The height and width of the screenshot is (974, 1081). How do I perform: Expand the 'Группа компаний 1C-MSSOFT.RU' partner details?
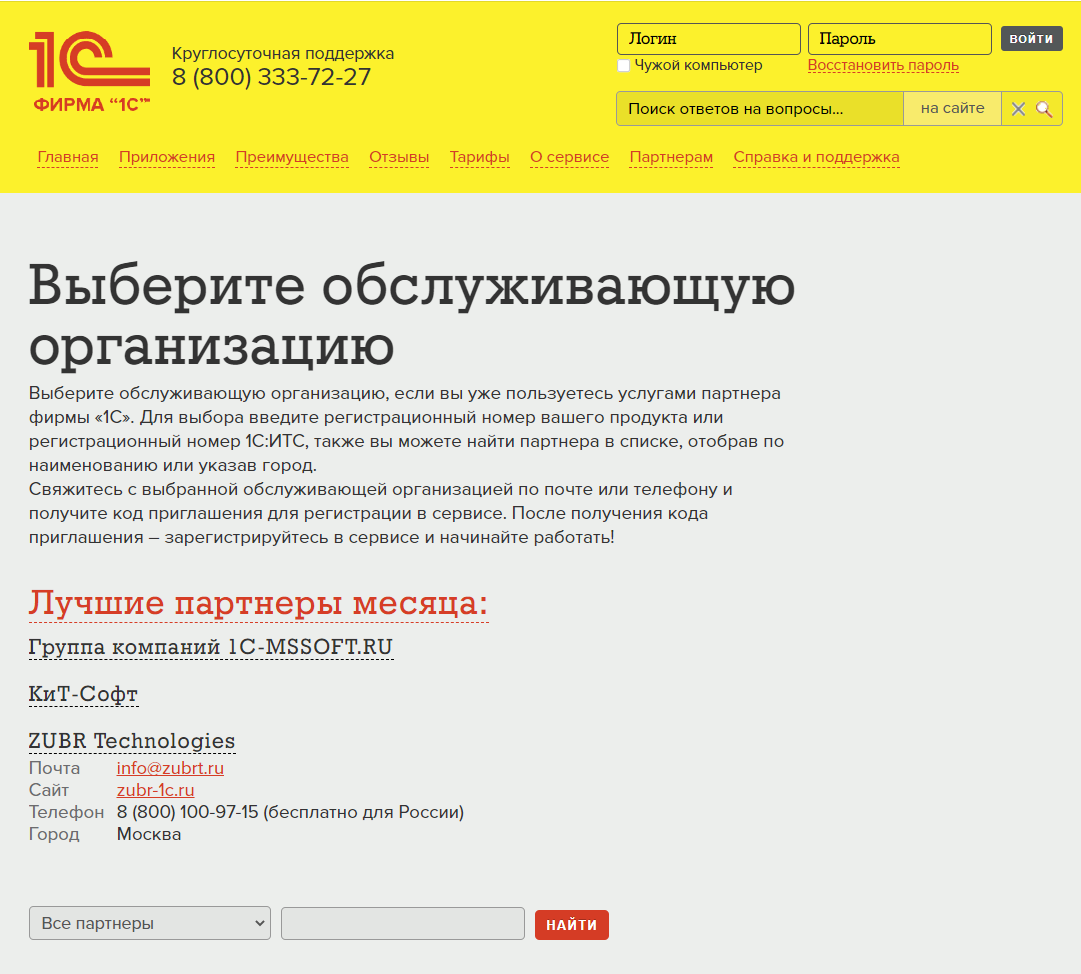[x=211, y=647]
